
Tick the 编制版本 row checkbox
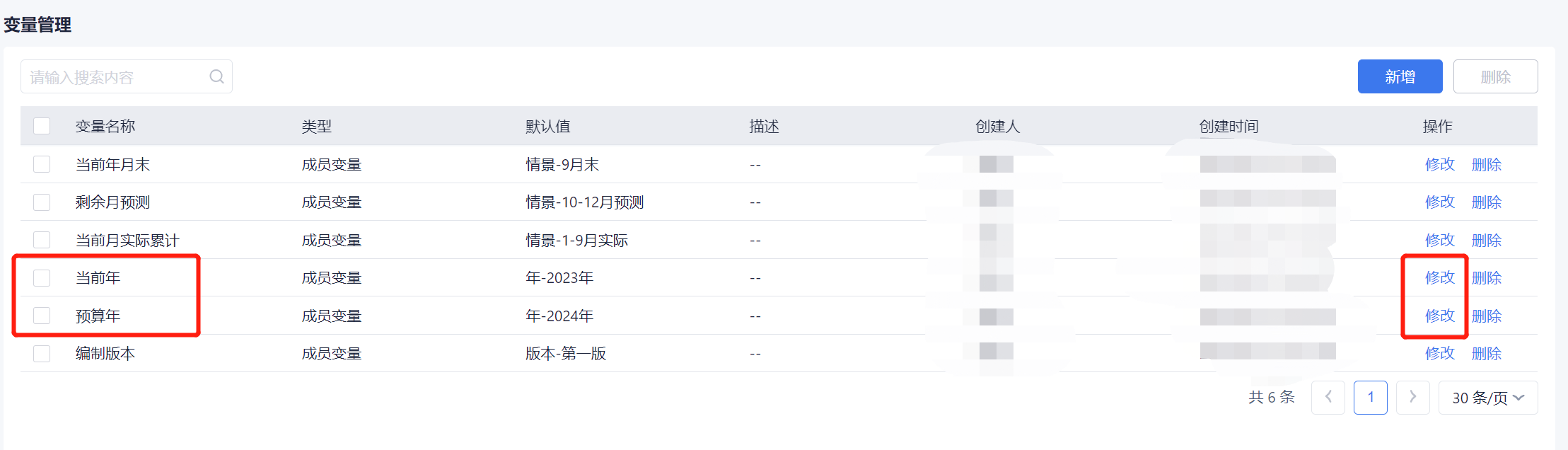(x=42, y=353)
